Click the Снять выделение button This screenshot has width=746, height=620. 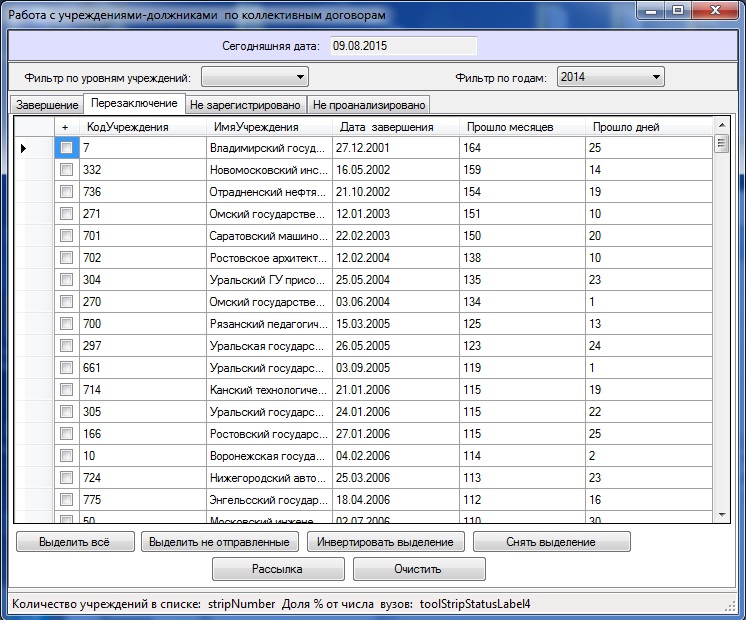click(x=551, y=542)
